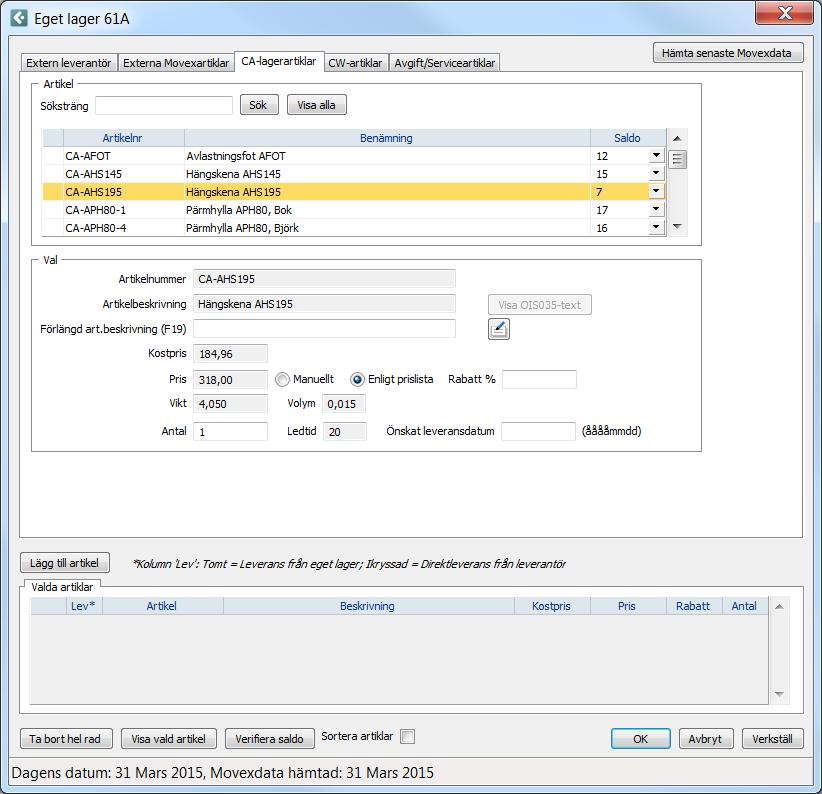
Task: Click the Antal column header in Valda artiklar
Action: tap(744, 606)
